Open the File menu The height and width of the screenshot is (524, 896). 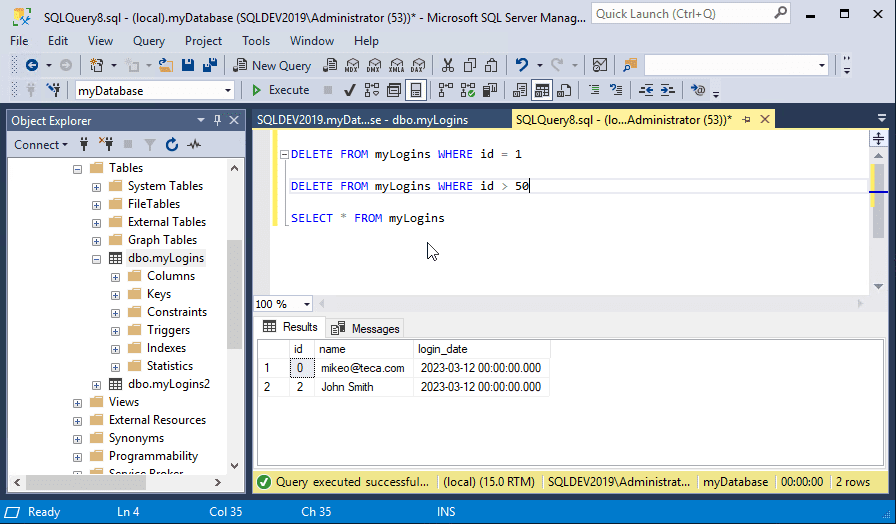(x=19, y=41)
